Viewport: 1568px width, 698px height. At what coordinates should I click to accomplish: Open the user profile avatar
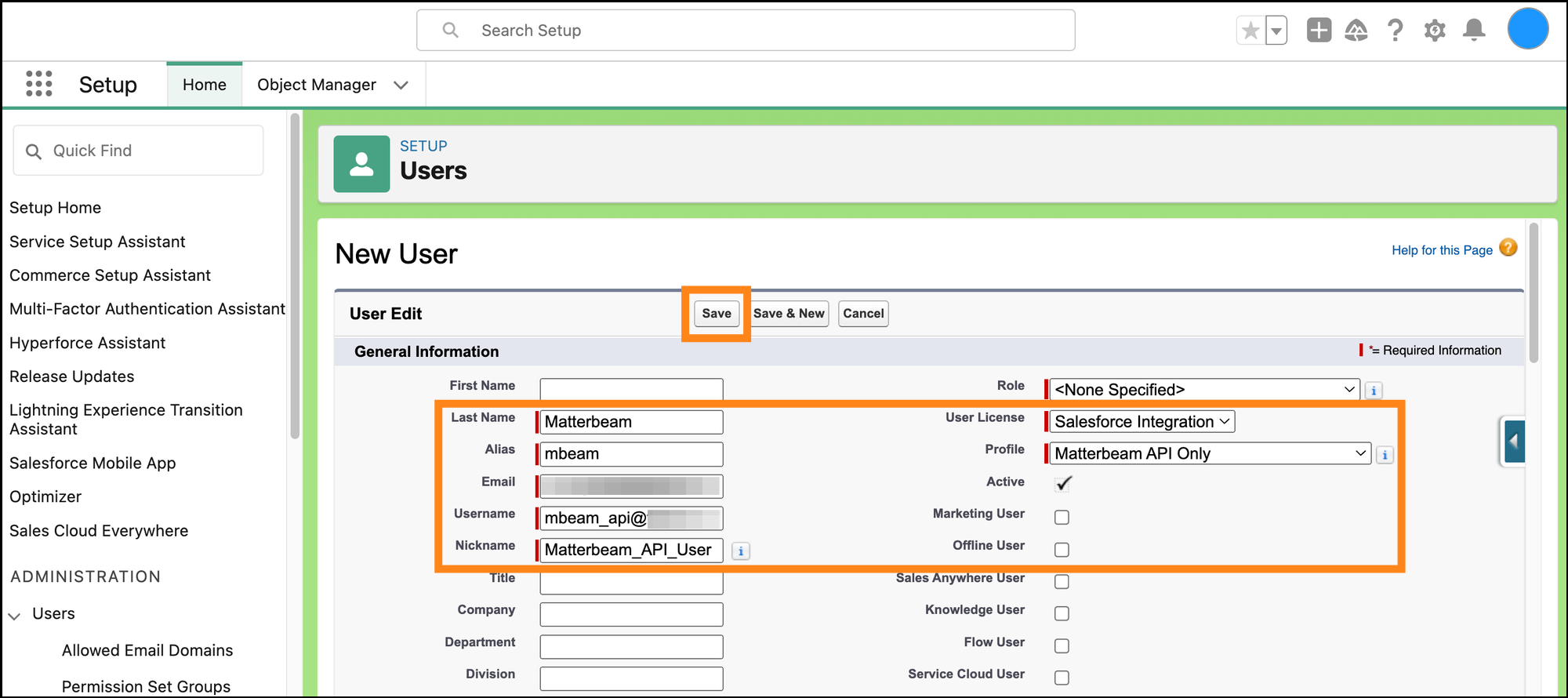[1528, 29]
